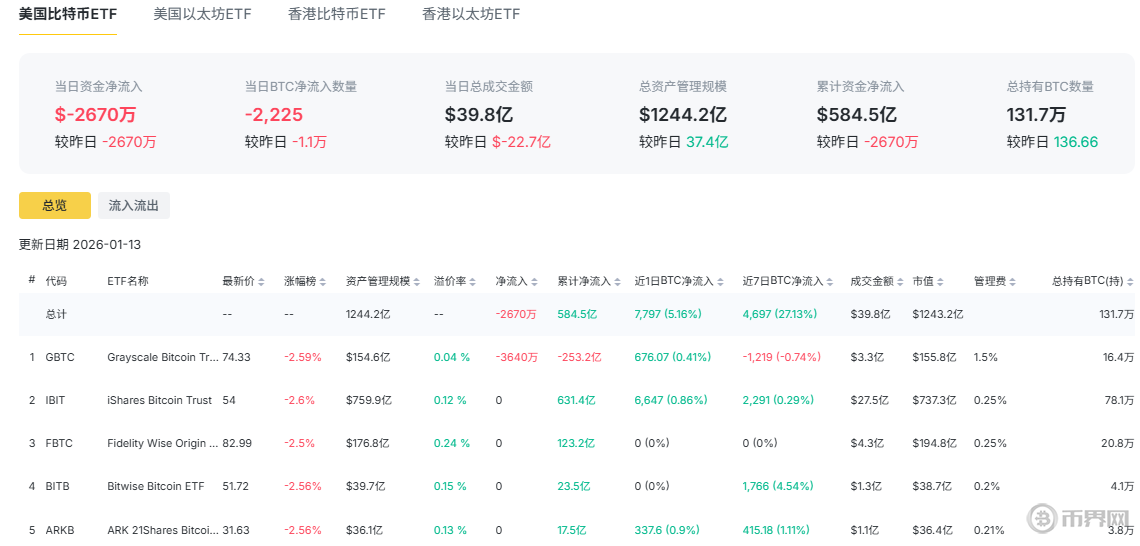Click the sort arrows beside 涨幅榜
This screenshot has width=1140, height=546.
pyautogui.click(x=323, y=282)
